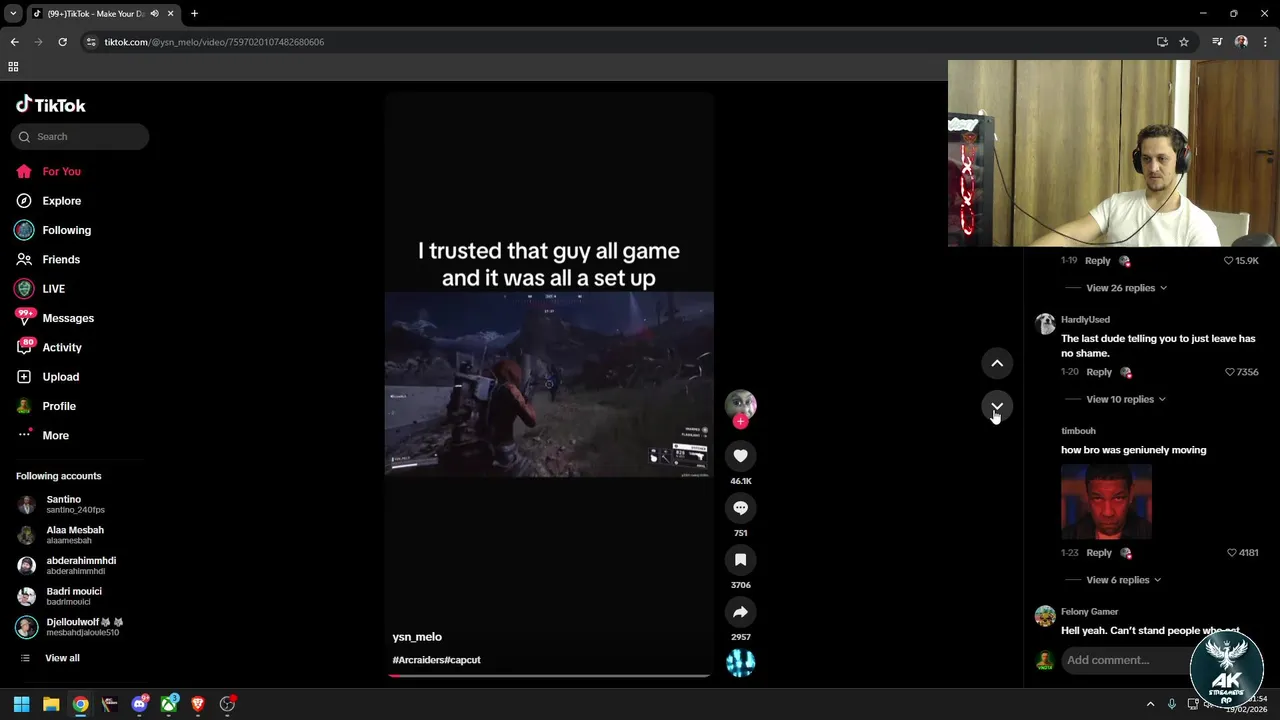Open the Following feed
Image resolution: width=1280 pixels, height=720 pixels.
pos(66,230)
